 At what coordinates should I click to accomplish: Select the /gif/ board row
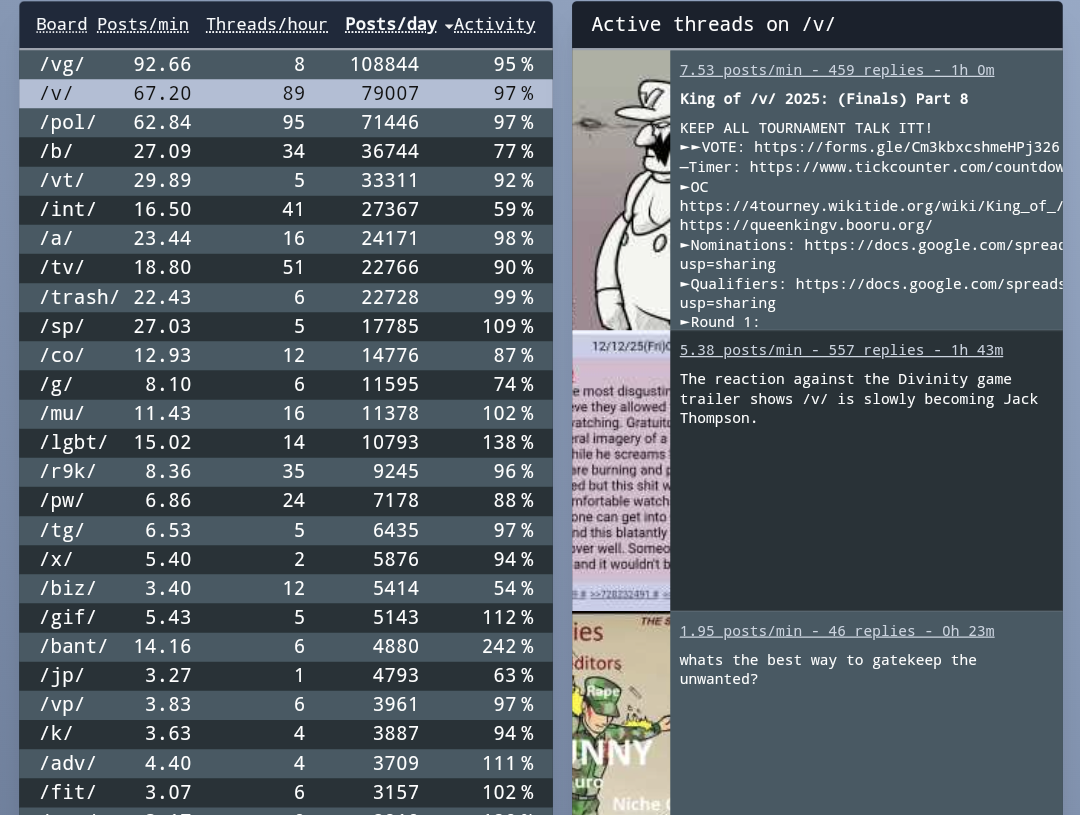coord(286,617)
